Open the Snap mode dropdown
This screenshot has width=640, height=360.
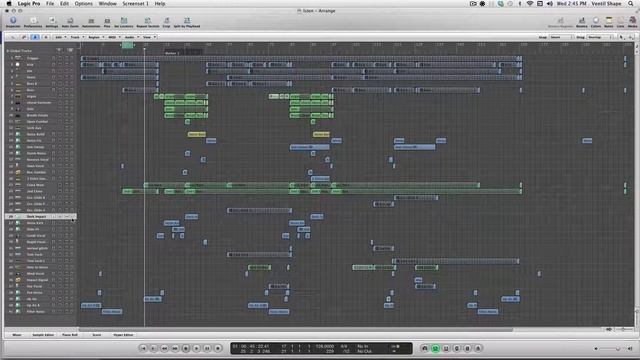561,37
